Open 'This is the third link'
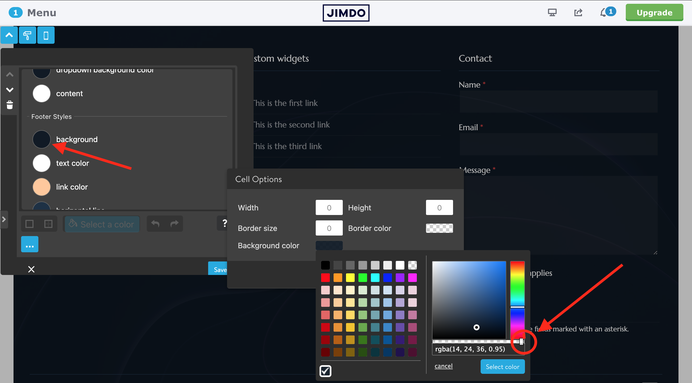This screenshot has width=692, height=383. pos(287,146)
